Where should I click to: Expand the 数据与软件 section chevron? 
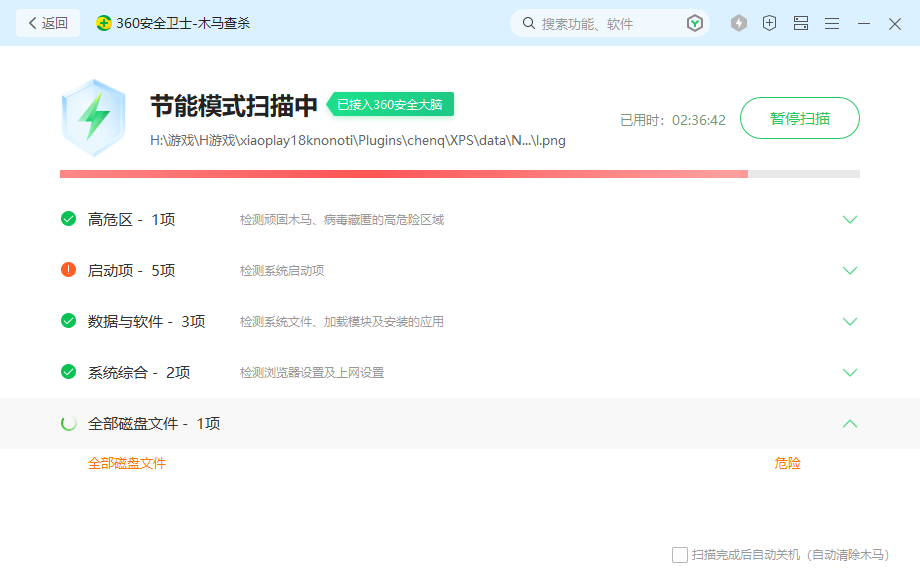(x=850, y=321)
